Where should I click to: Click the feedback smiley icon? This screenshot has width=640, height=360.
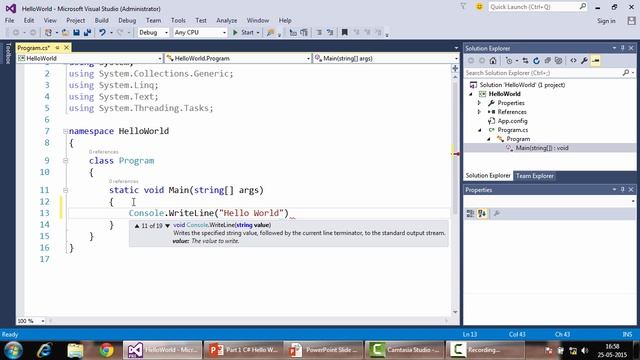479,7
